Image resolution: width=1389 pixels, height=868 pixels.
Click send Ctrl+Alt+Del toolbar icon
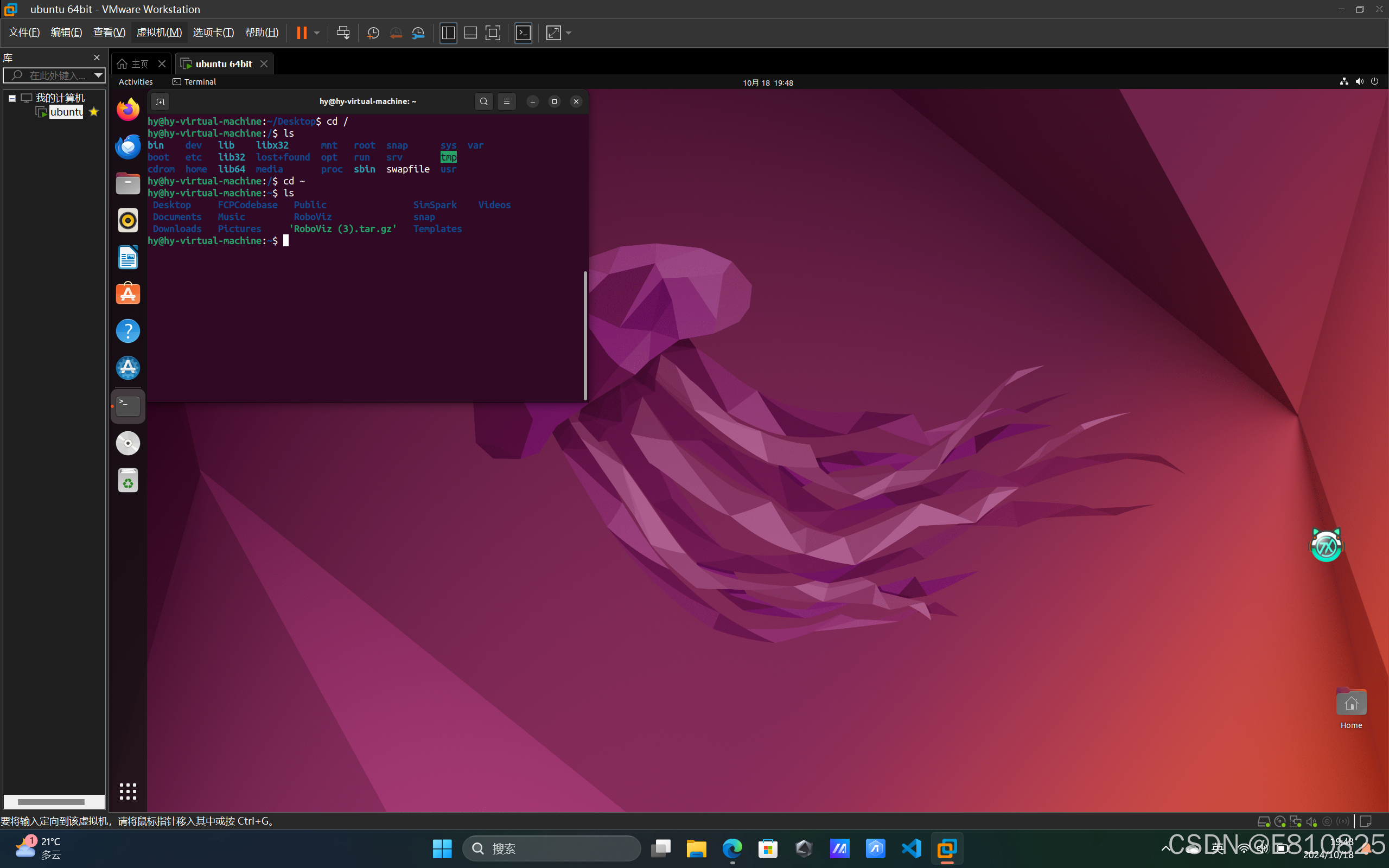coord(343,33)
